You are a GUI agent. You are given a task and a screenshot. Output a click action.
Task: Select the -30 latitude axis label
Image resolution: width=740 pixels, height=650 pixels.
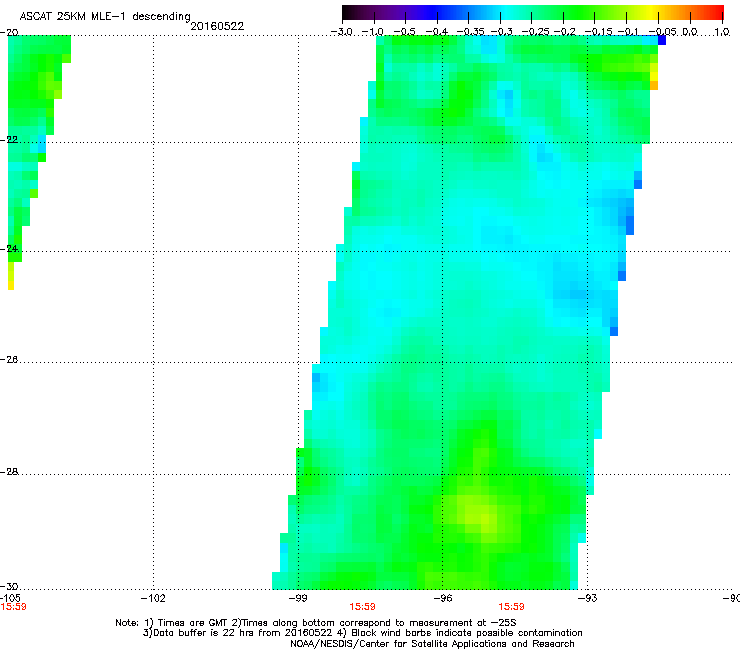9,586
